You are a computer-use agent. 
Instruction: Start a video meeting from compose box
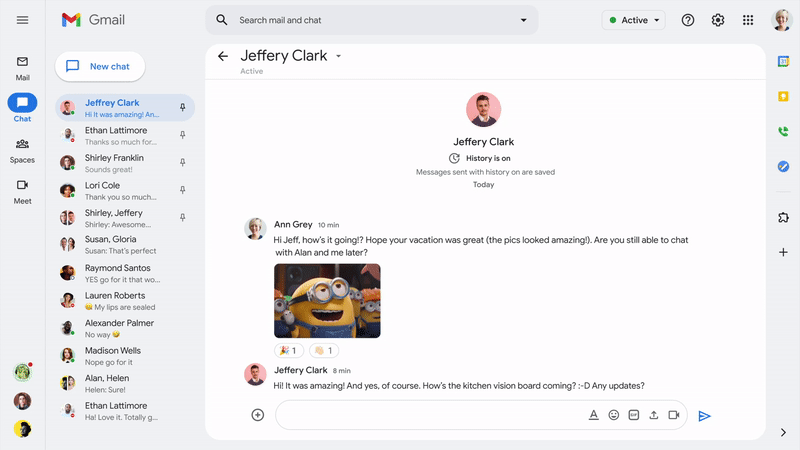point(674,415)
